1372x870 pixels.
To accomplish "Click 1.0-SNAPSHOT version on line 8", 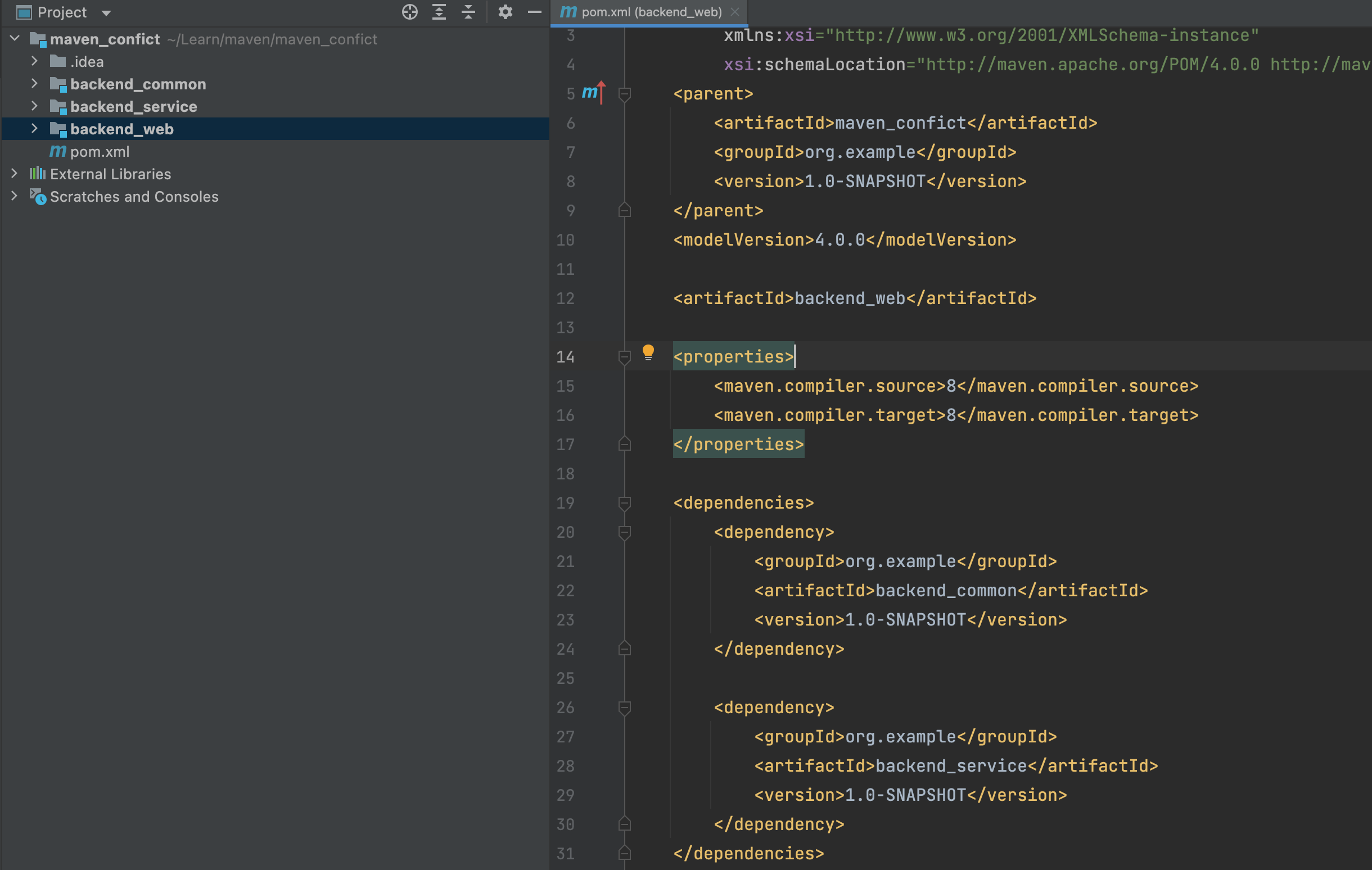I will 865,182.
